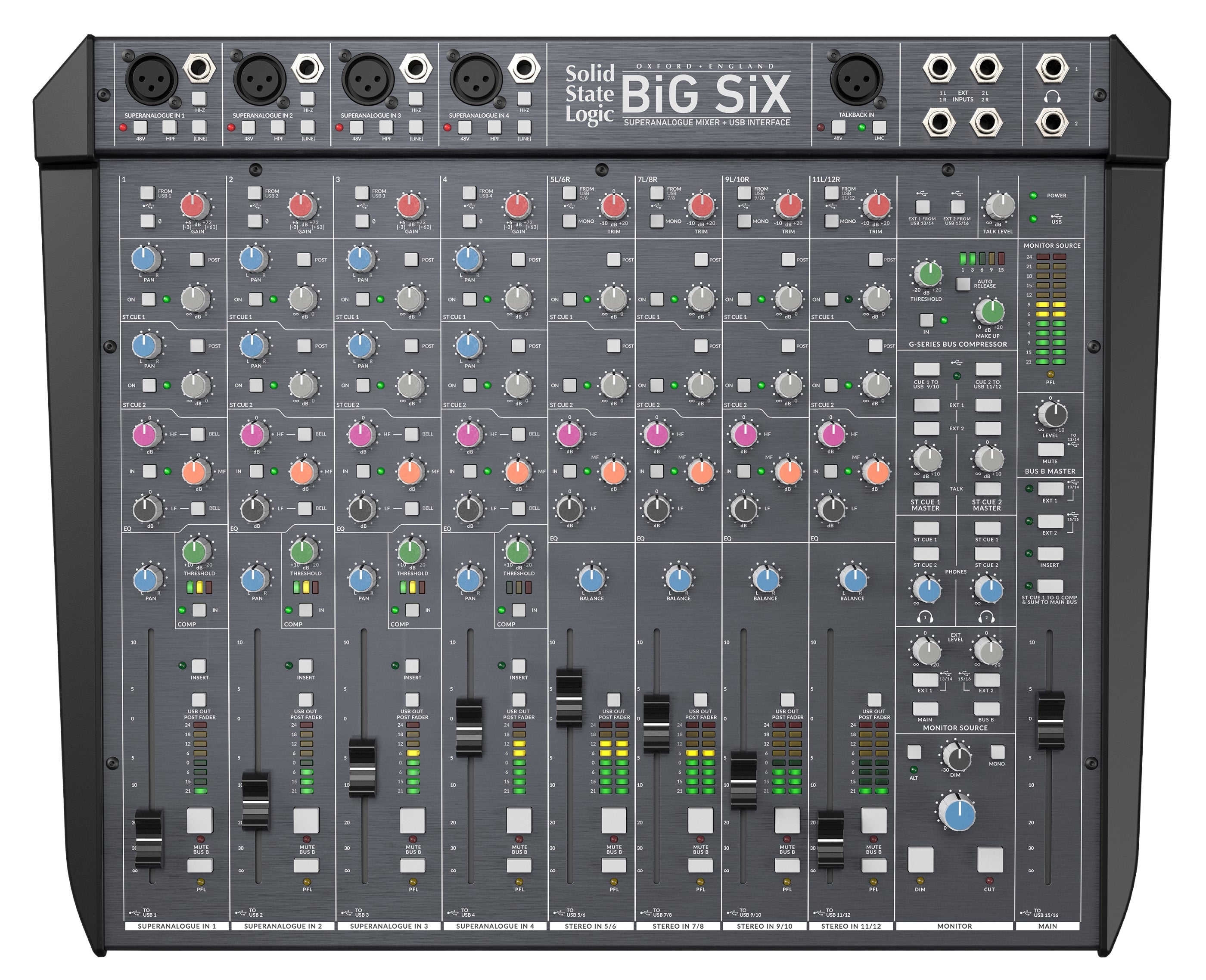Click the ST CUE 1 MASTER level knob
The width and height of the screenshot is (1206, 980).
tap(927, 458)
